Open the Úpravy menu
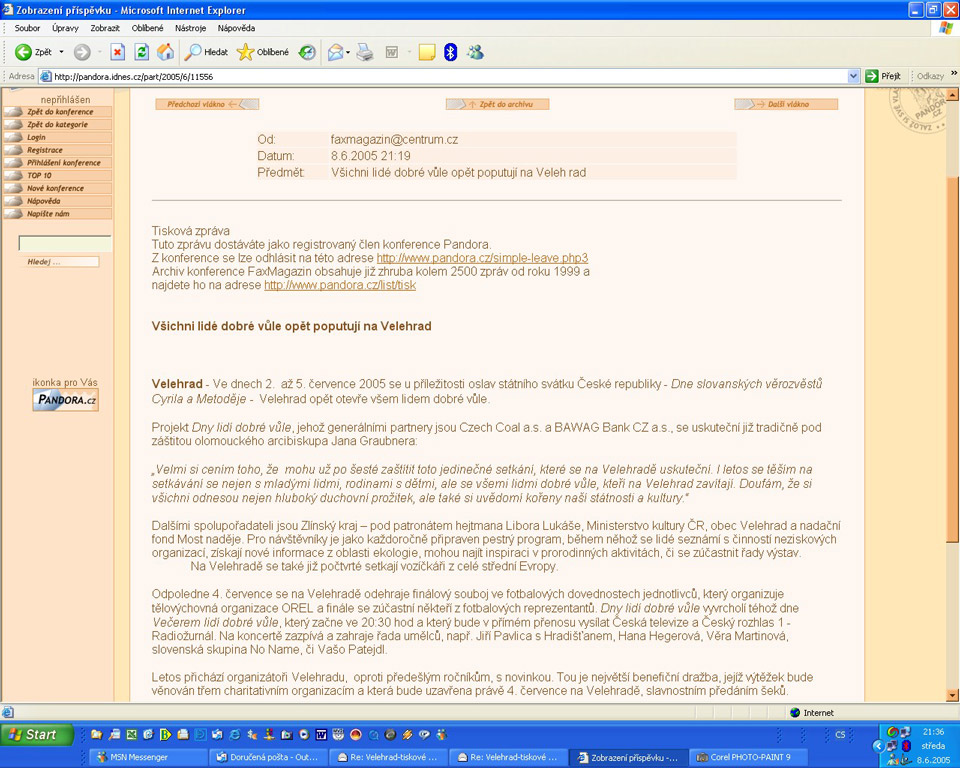The height and width of the screenshot is (768, 960). click(66, 28)
